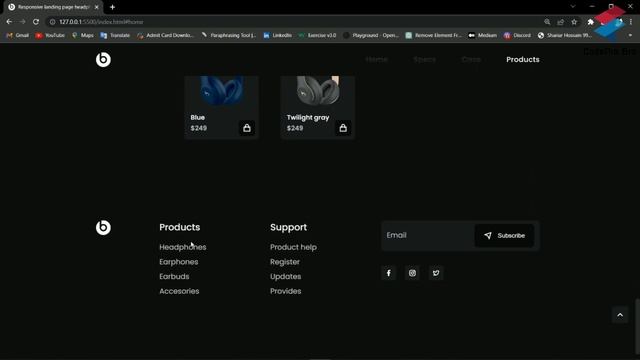Open the Translate bookmark

(x=115, y=36)
